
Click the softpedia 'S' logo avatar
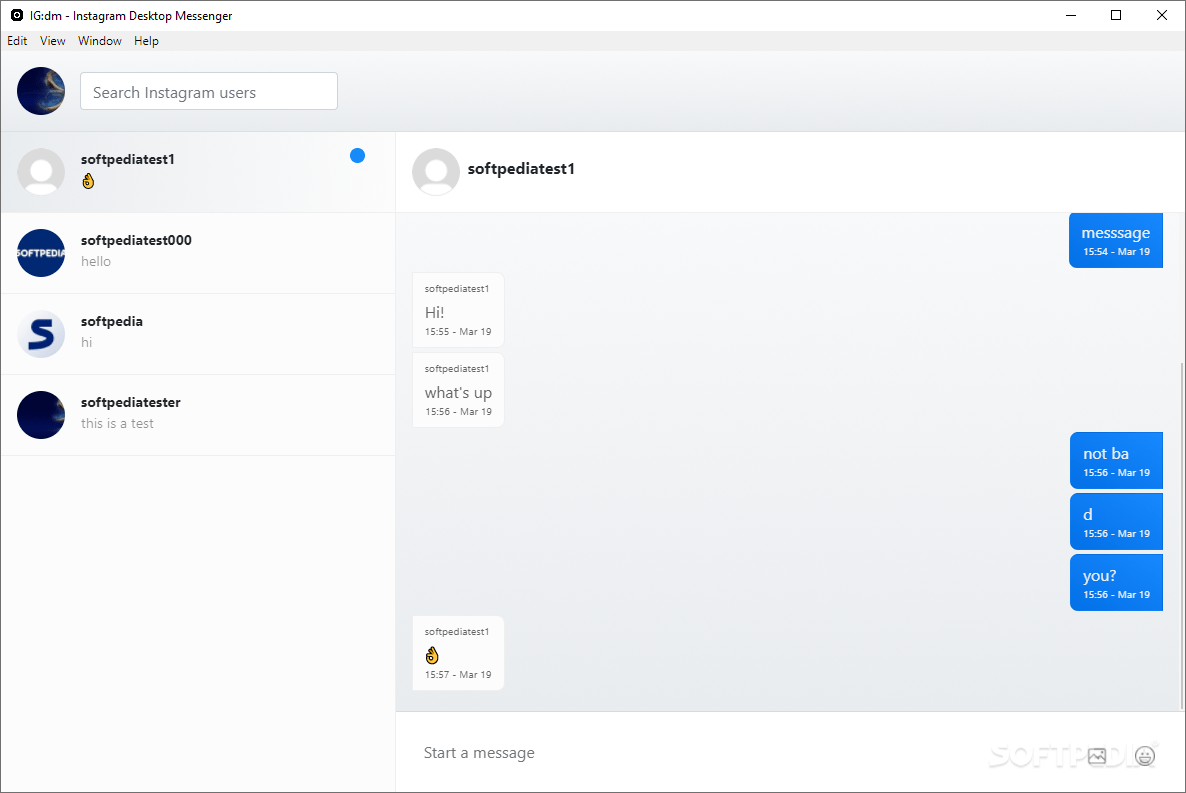41,334
